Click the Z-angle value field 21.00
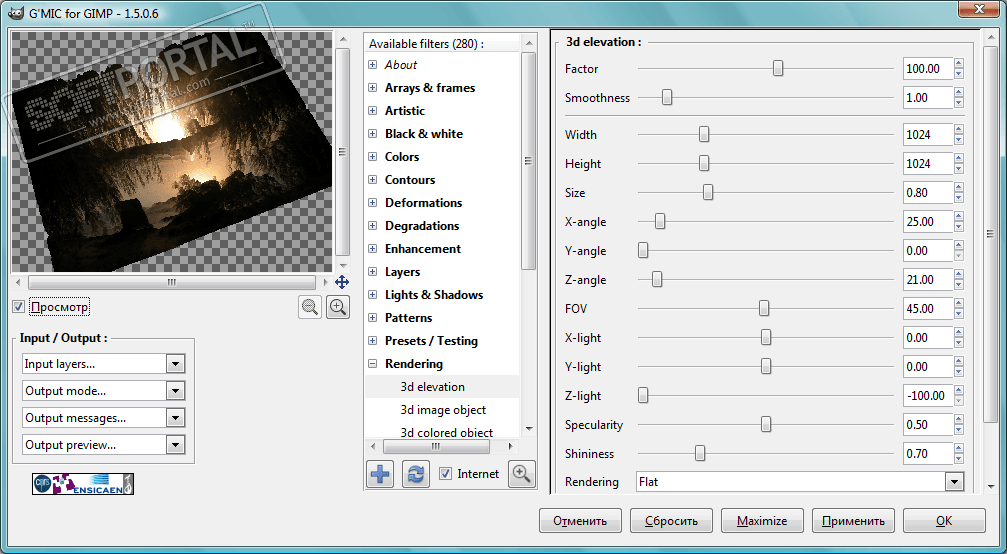The image size is (1007, 554). coord(928,280)
